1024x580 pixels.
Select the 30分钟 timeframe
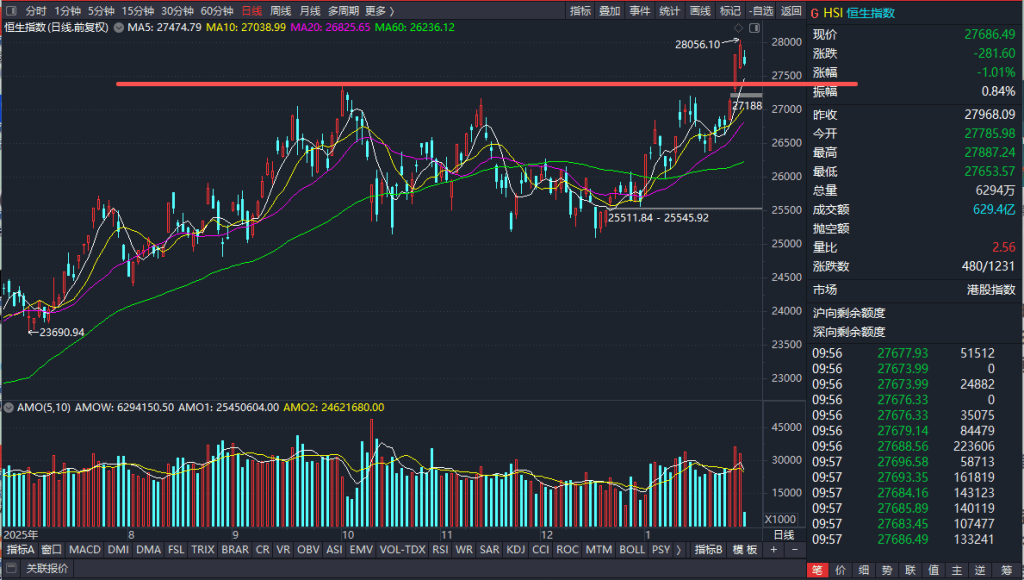point(177,11)
